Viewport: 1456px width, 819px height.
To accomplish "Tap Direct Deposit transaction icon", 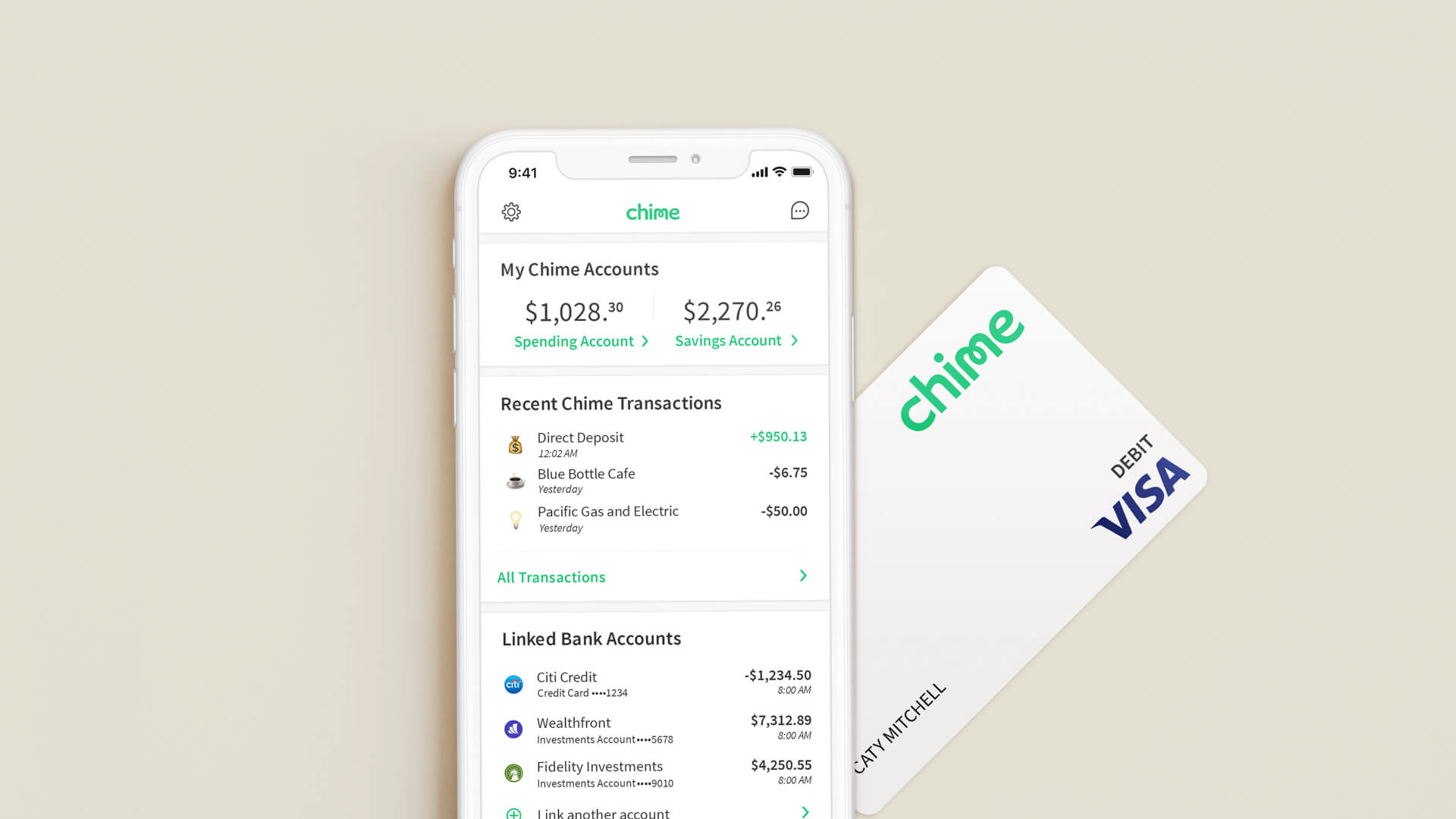I will 514,442.
